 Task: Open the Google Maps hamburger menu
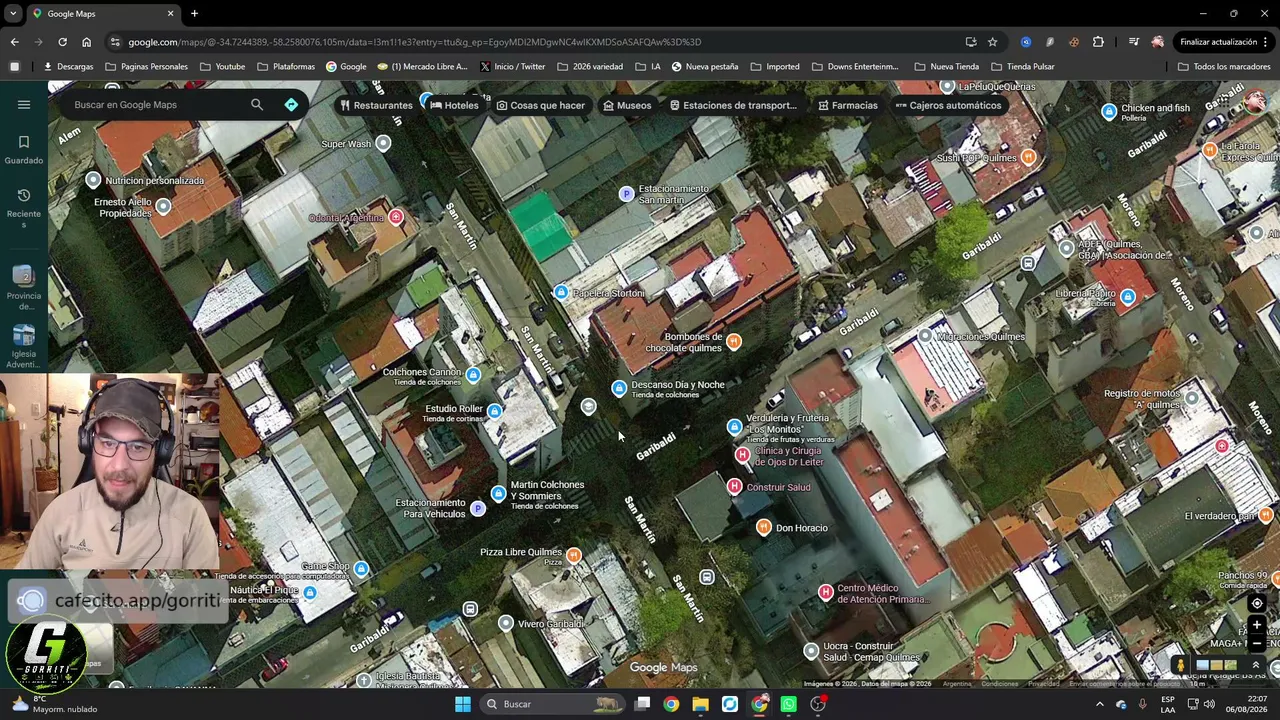click(24, 105)
